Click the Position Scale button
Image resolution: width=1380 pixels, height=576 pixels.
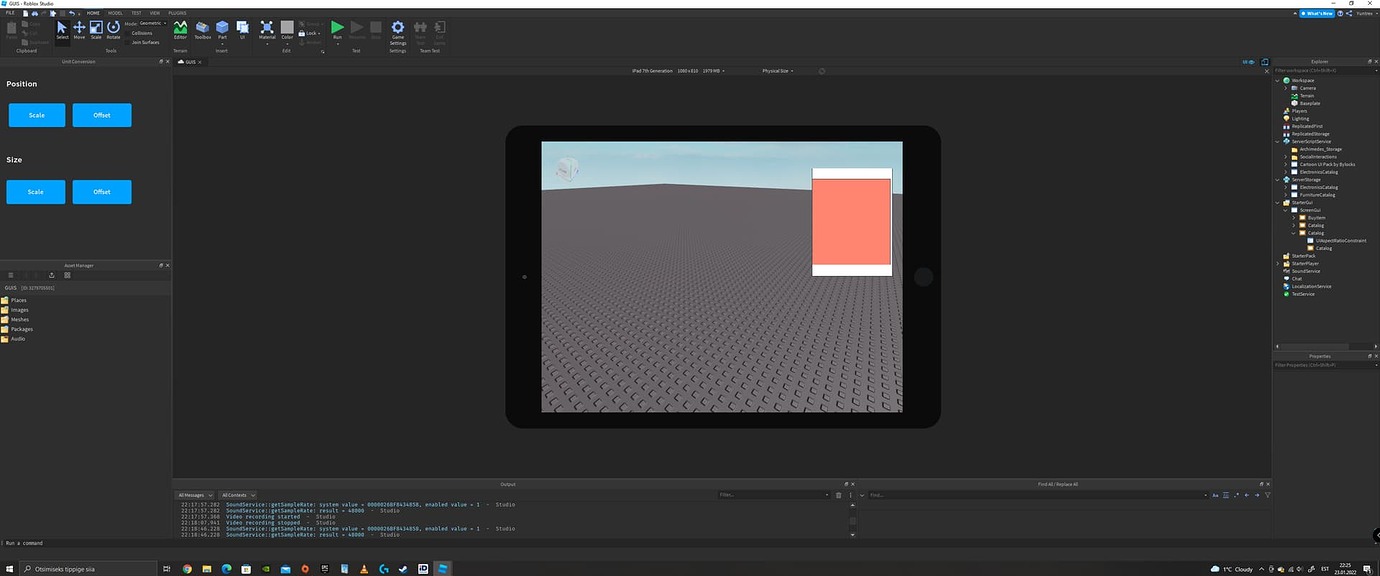(37, 115)
